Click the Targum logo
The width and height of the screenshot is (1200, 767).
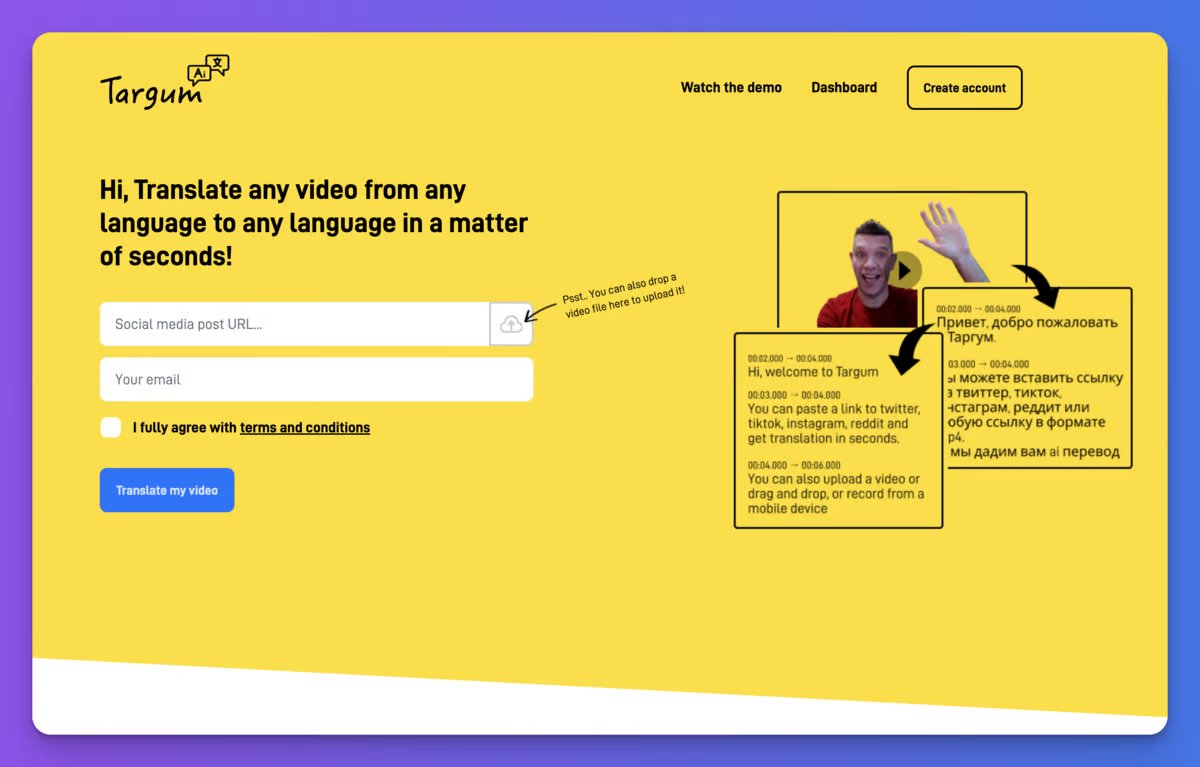[x=165, y=83]
